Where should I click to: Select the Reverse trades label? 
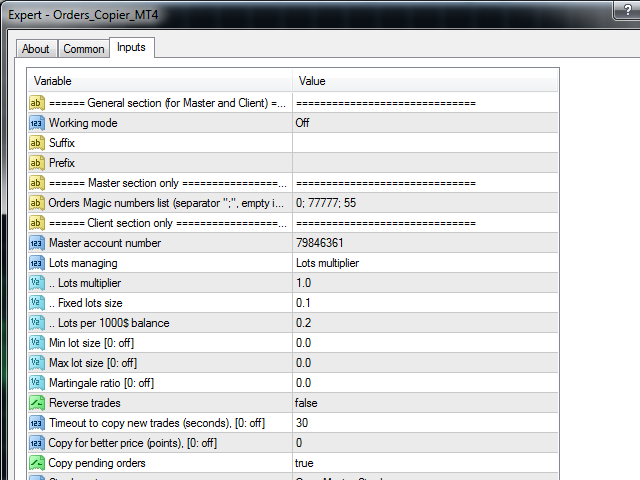85,403
